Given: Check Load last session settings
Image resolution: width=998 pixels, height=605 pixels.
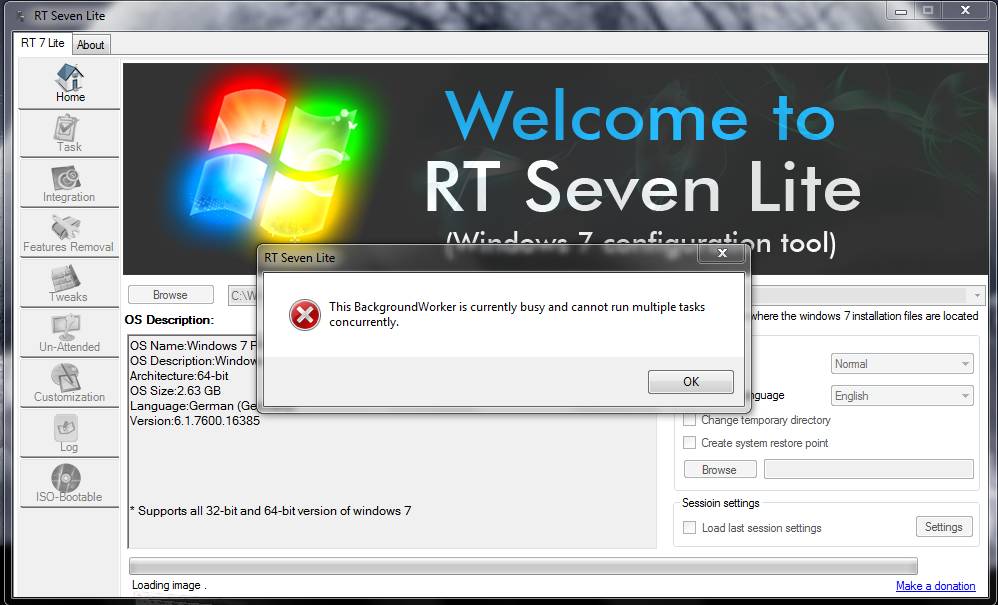Looking at the screenshot, I should pos(689,527).
